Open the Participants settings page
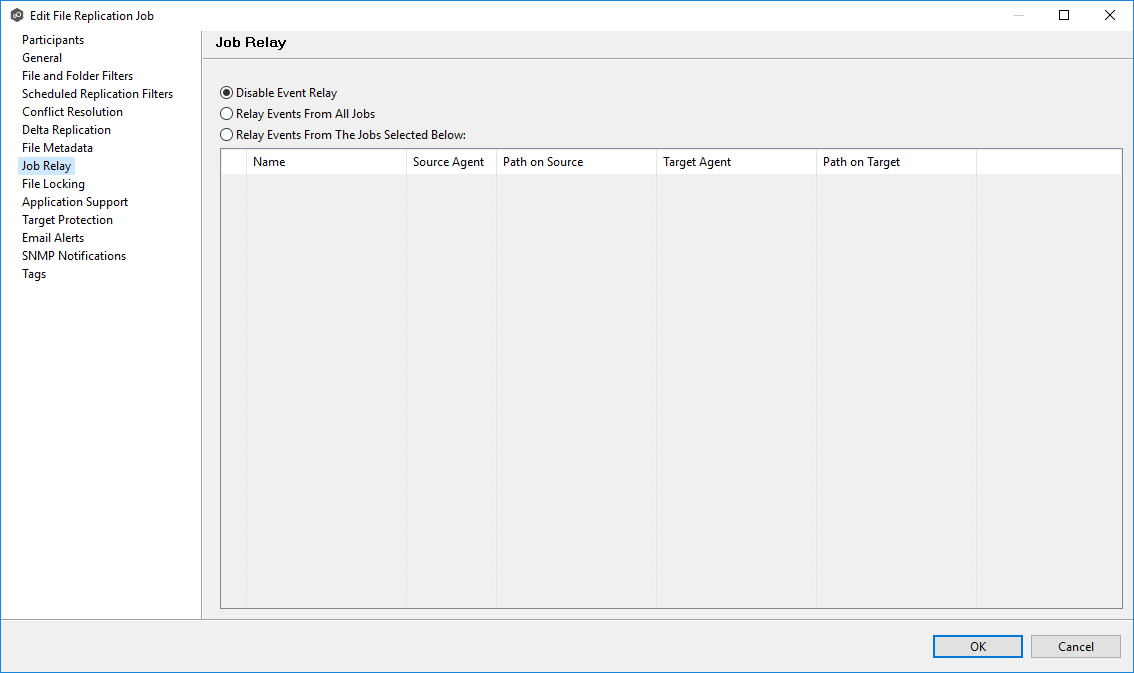The width and height of the screenshot is (1134, 673). (53, 40)
